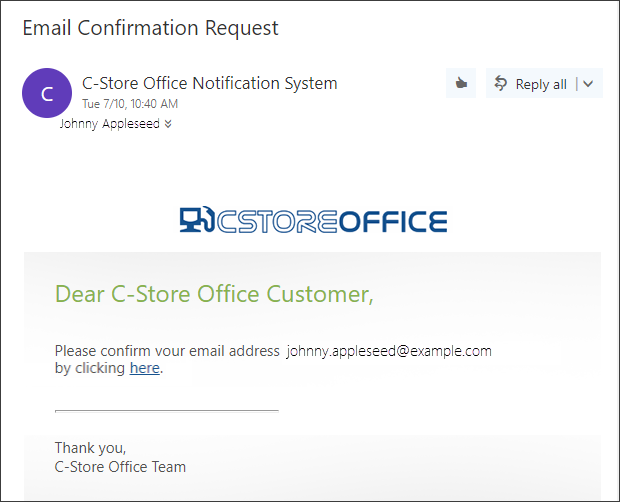Screen dimensions: 620x502
Task: Click the horizontal divider line above Thank you
Action: click(167, 411)
